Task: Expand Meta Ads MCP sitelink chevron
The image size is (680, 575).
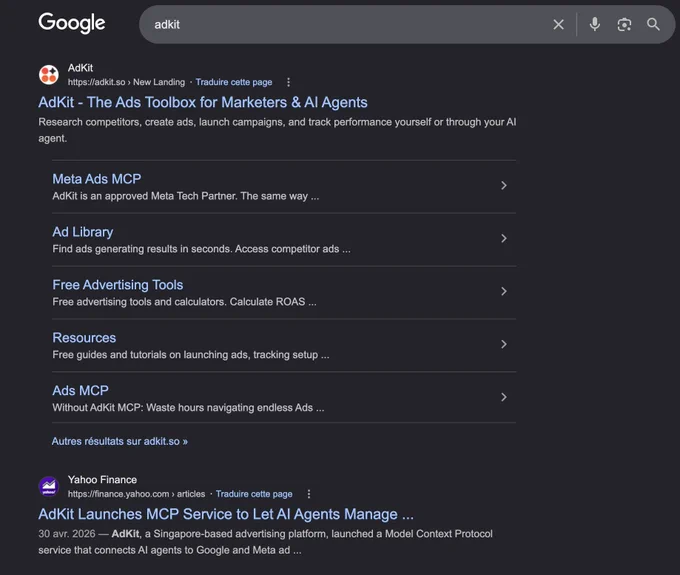Action: pos(503,186)
